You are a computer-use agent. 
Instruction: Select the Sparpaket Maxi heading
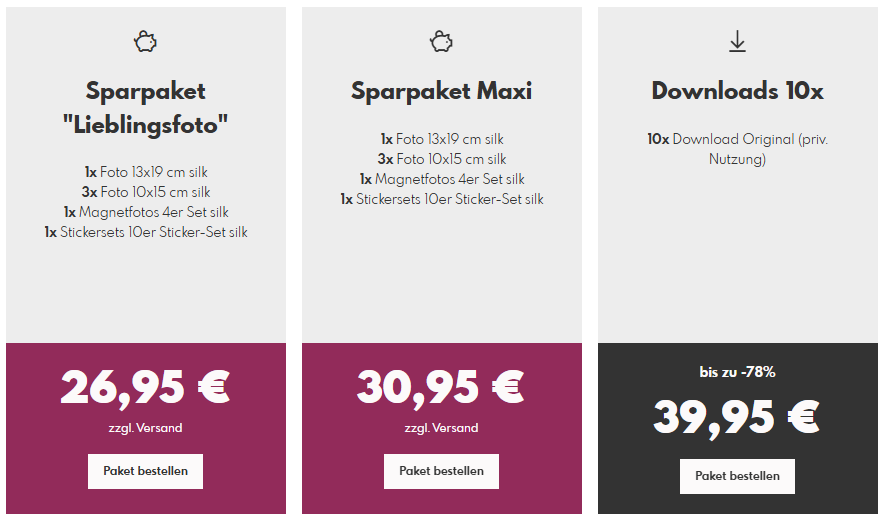[x=441, y=91]
